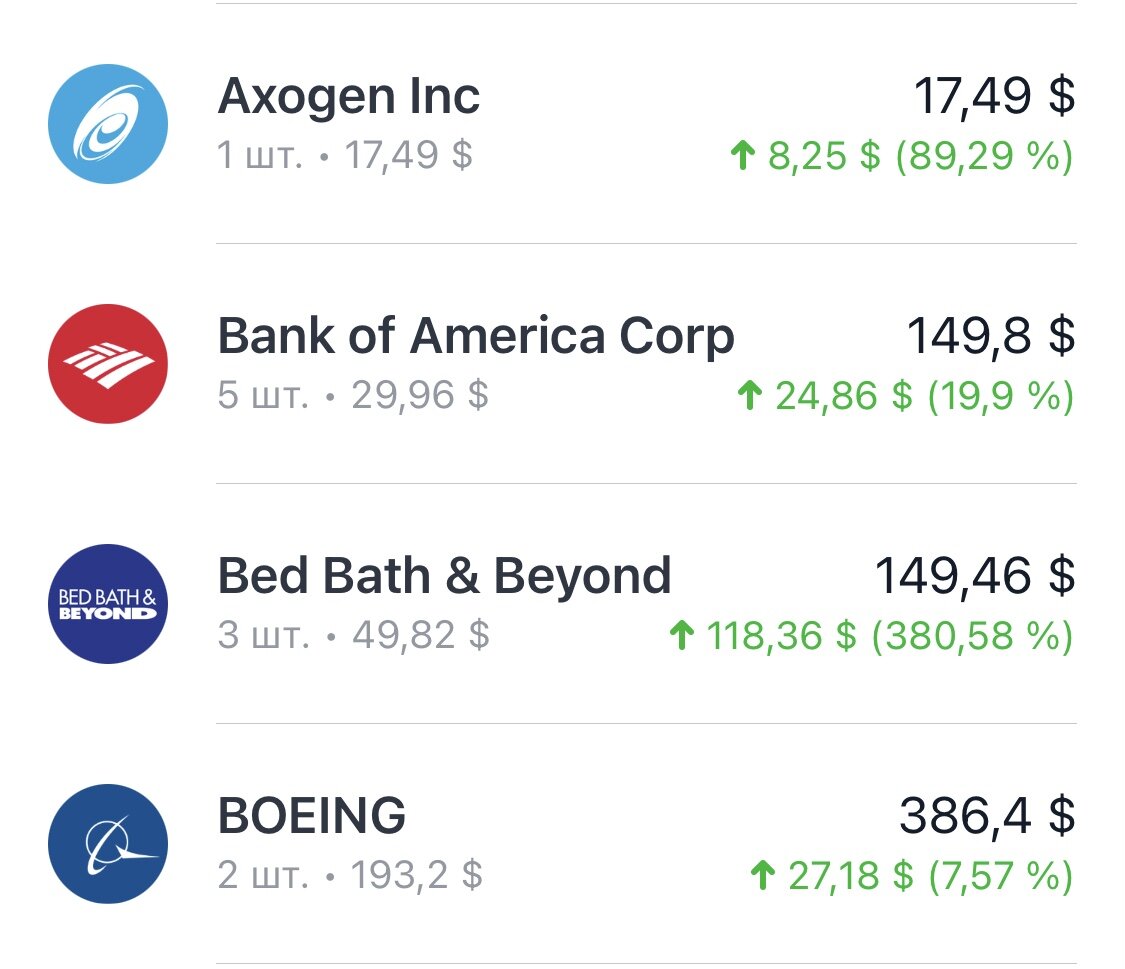Tap the Bank of America logo icon
Viewport: 1125px width, 969px height.
pos(108,364)
